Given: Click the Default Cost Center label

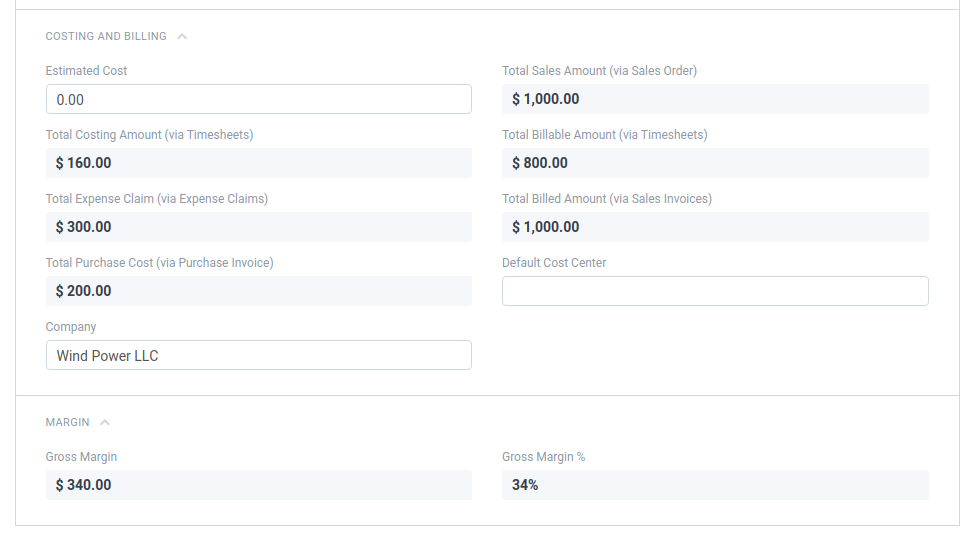Looking at the screenshot, I should 554,263.
